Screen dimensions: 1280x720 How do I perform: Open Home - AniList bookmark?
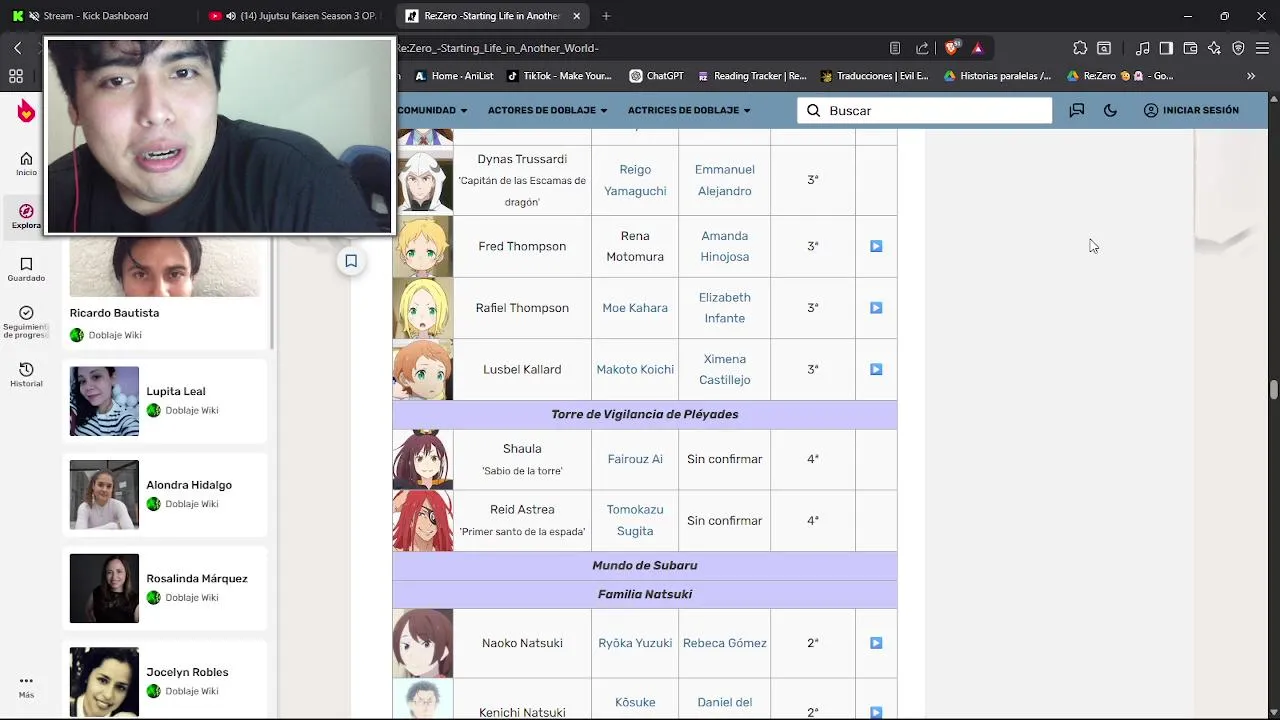click(454, 76)
